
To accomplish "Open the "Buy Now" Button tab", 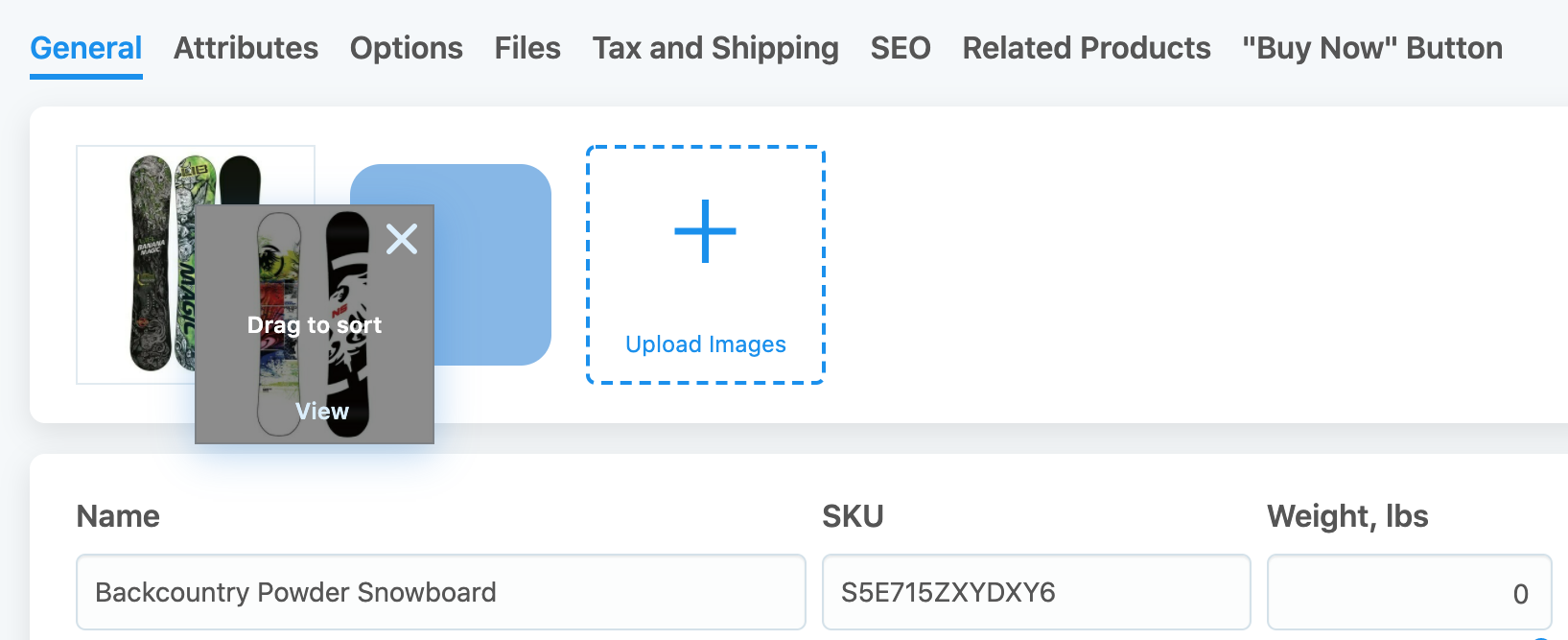I will click(x=1372, y=48).
